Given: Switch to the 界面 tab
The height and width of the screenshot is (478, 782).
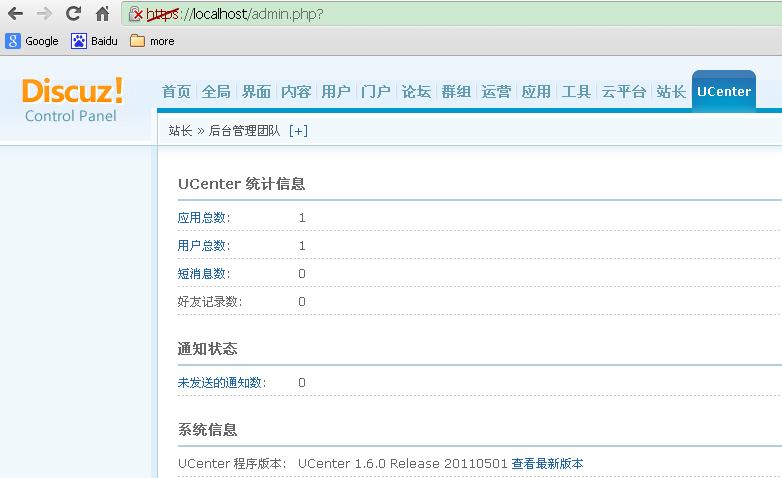Looking at the screenshot, I should tap(256, 91).
